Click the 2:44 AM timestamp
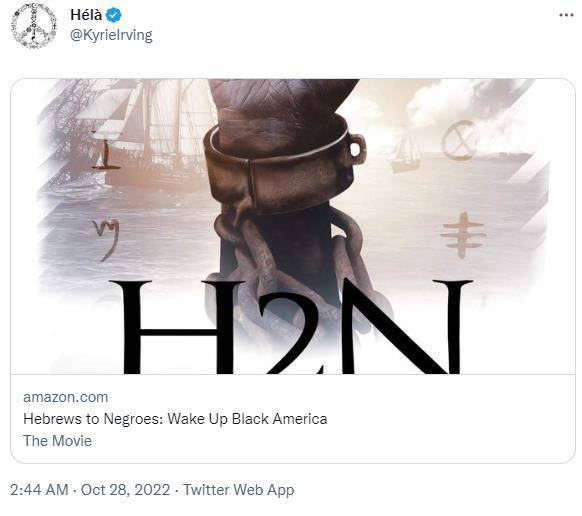 [39, 489]
